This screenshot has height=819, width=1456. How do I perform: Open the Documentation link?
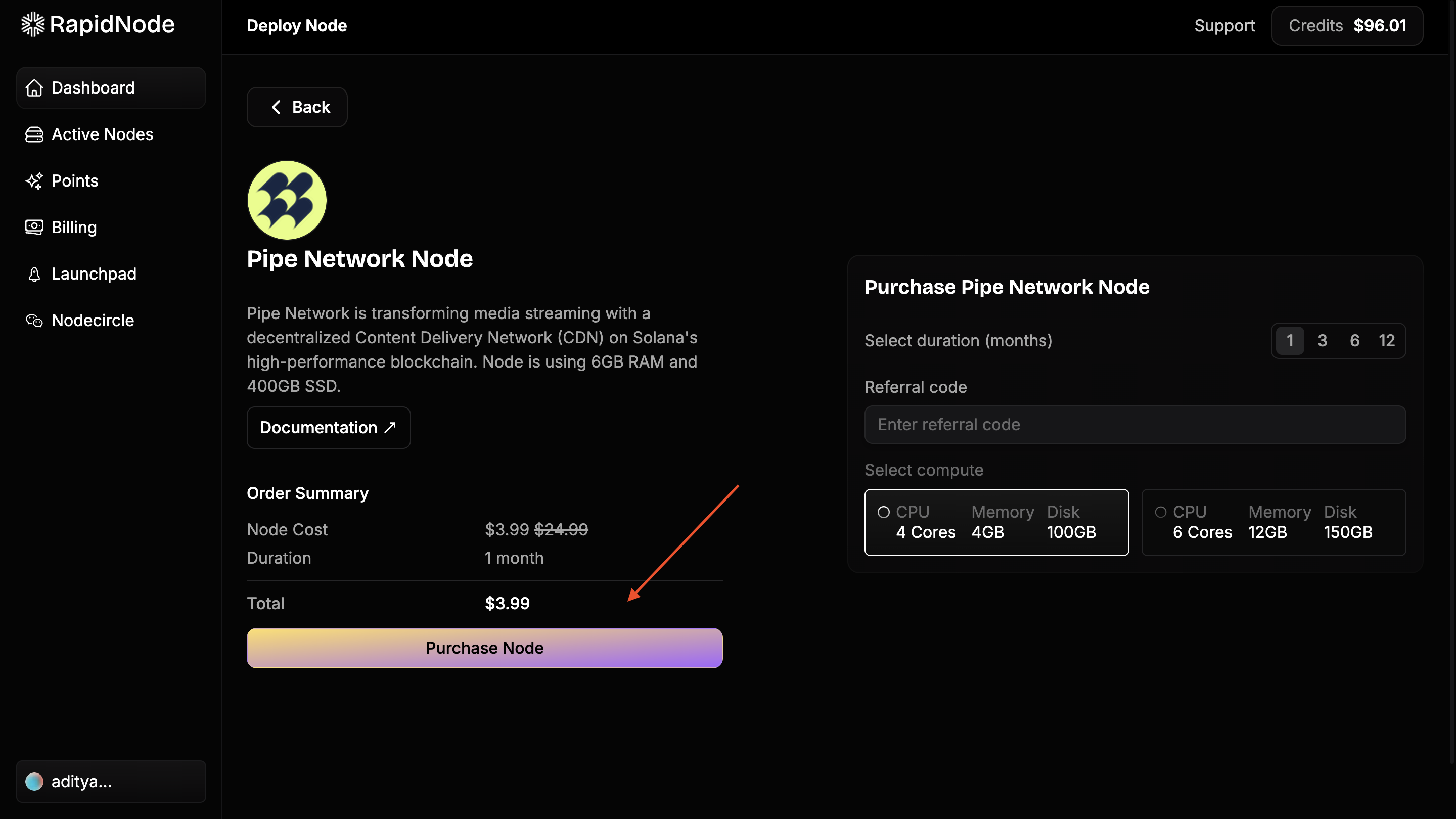point(329,428)
